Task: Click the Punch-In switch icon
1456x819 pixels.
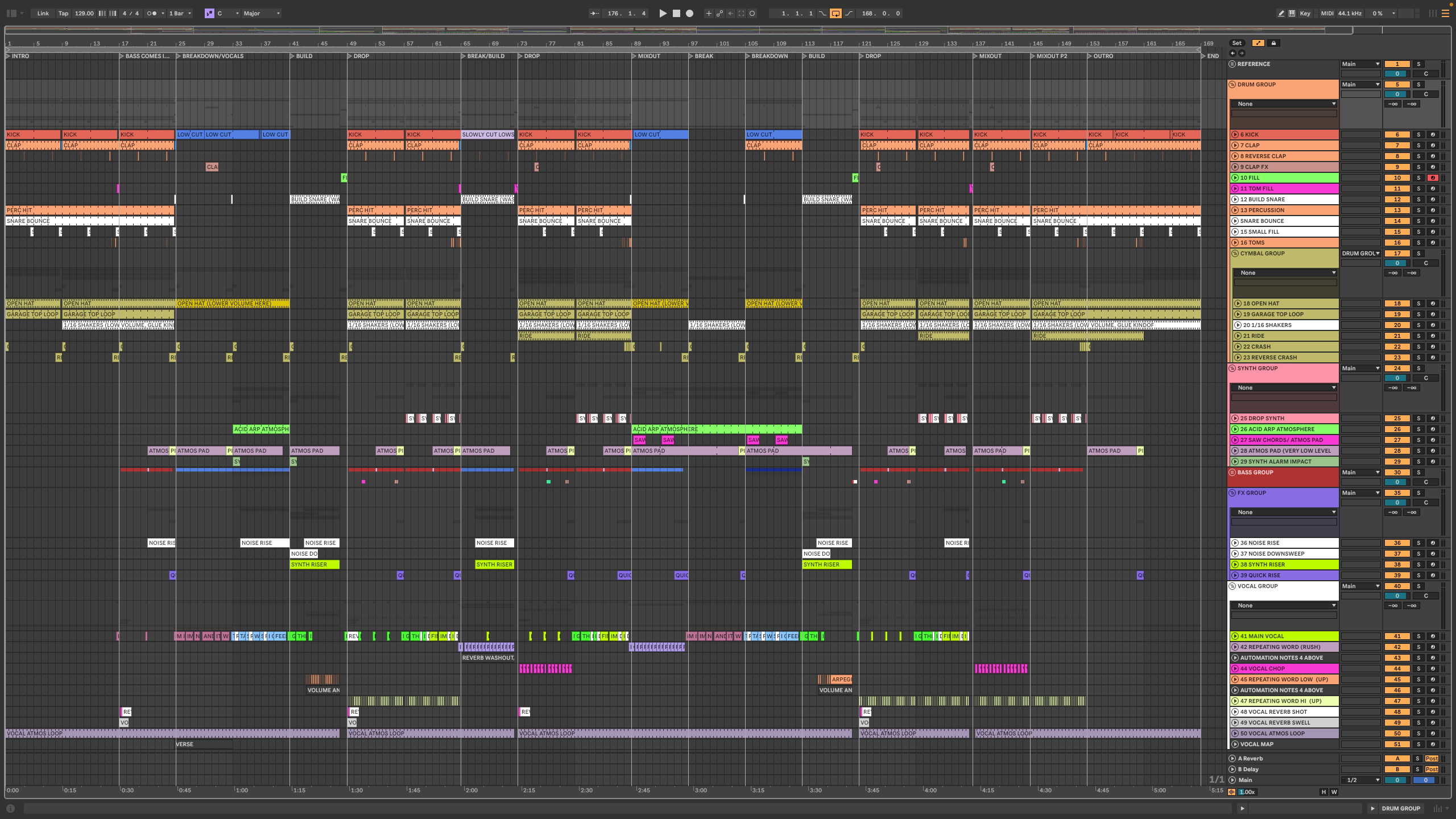Action: pyautogui.click(x=822, y=13)
